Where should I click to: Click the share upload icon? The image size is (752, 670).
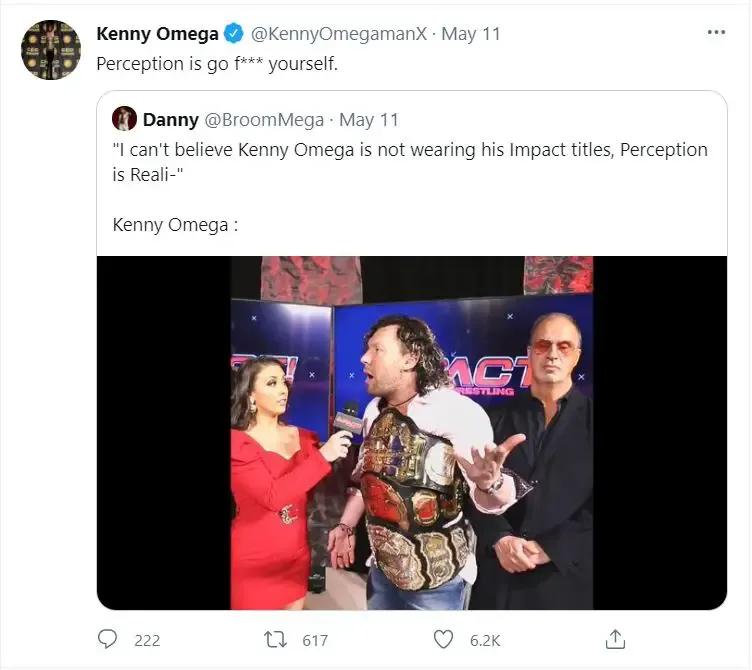click(616, 639)
